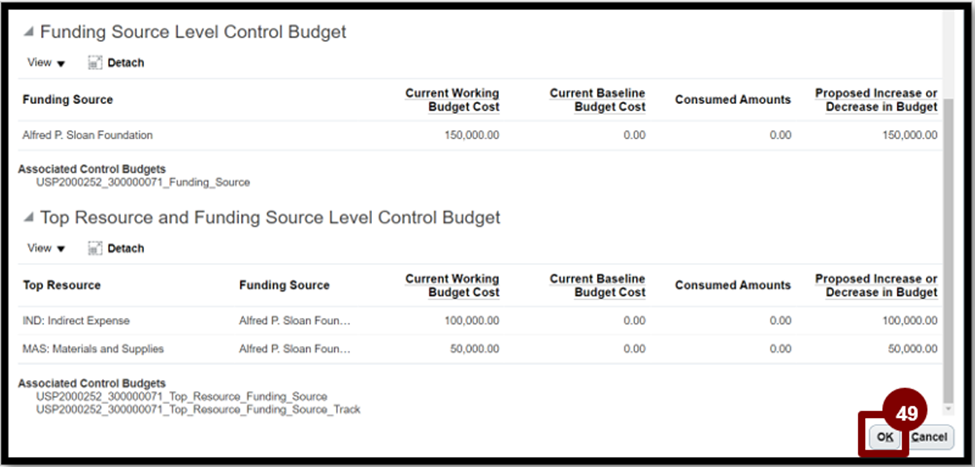
Task: Click the Cancel button
Action: pyautogui.click(x=929, y=437)
